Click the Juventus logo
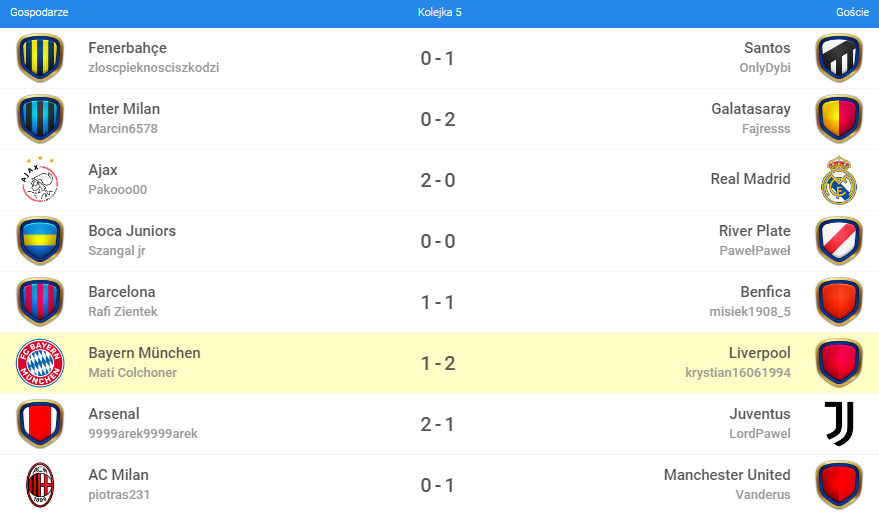This screenshot has width=879, height=513. (x=838, y=424)
